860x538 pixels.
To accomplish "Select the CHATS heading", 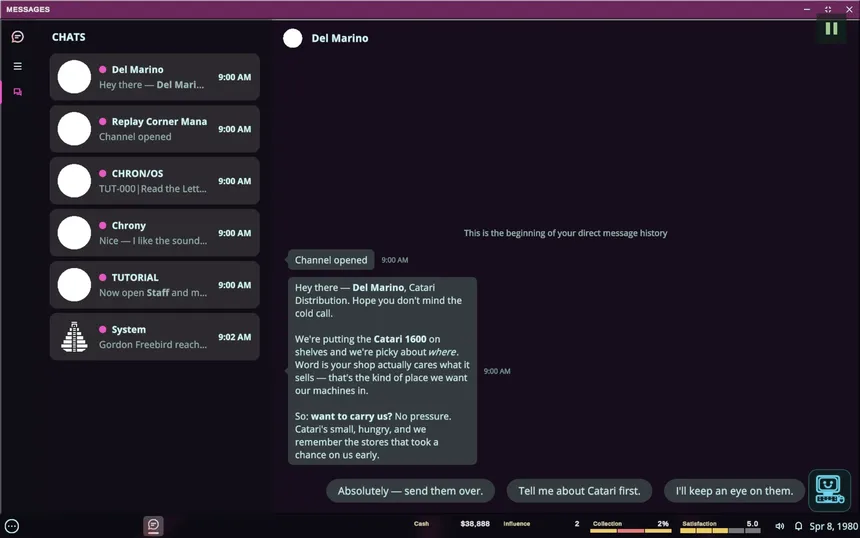I will [x=69, y=37].
